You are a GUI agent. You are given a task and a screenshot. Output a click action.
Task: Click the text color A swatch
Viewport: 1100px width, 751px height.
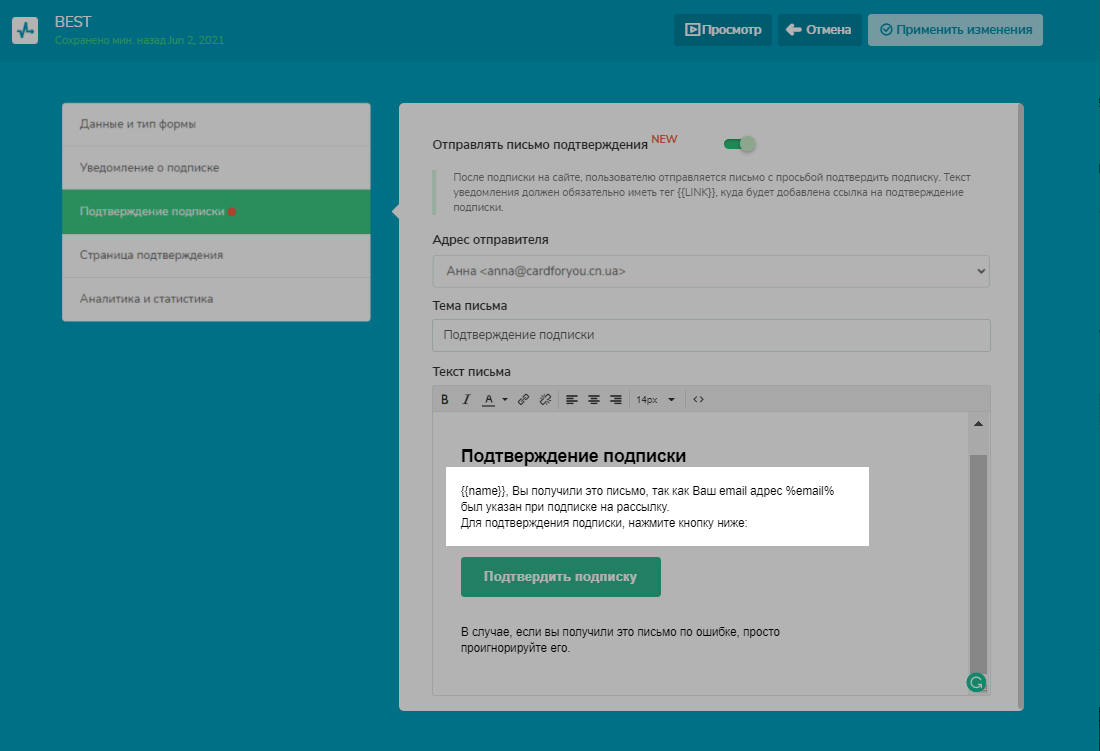click(x=488, y=400)
